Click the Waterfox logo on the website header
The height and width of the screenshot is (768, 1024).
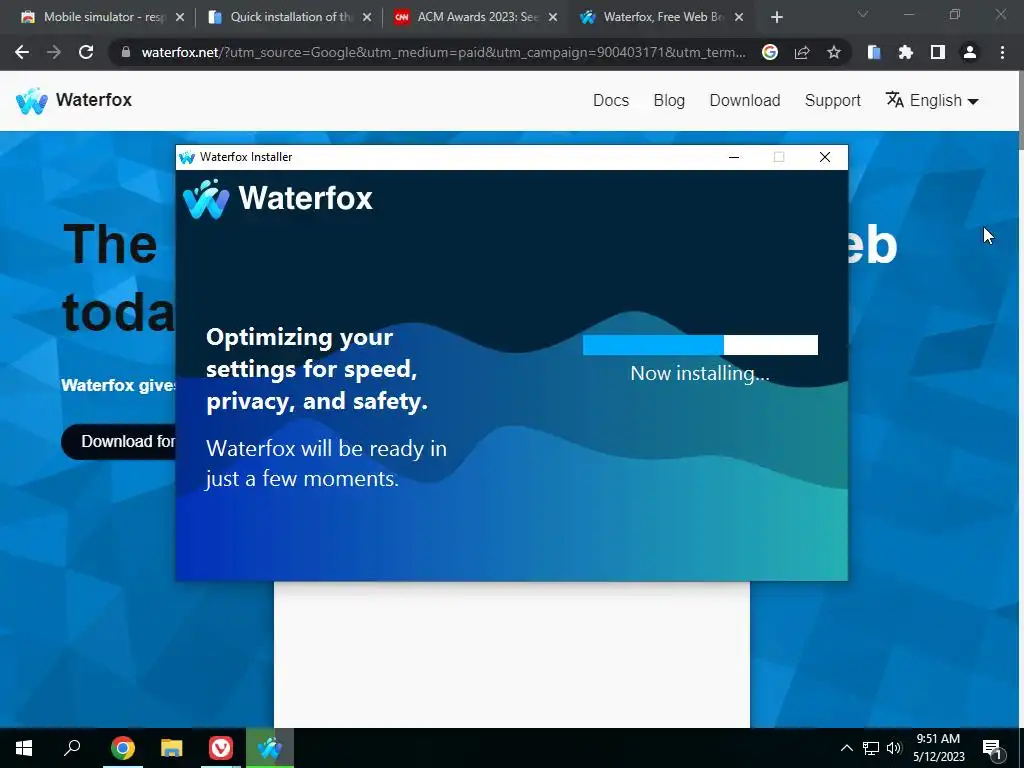tap(74, 100)
